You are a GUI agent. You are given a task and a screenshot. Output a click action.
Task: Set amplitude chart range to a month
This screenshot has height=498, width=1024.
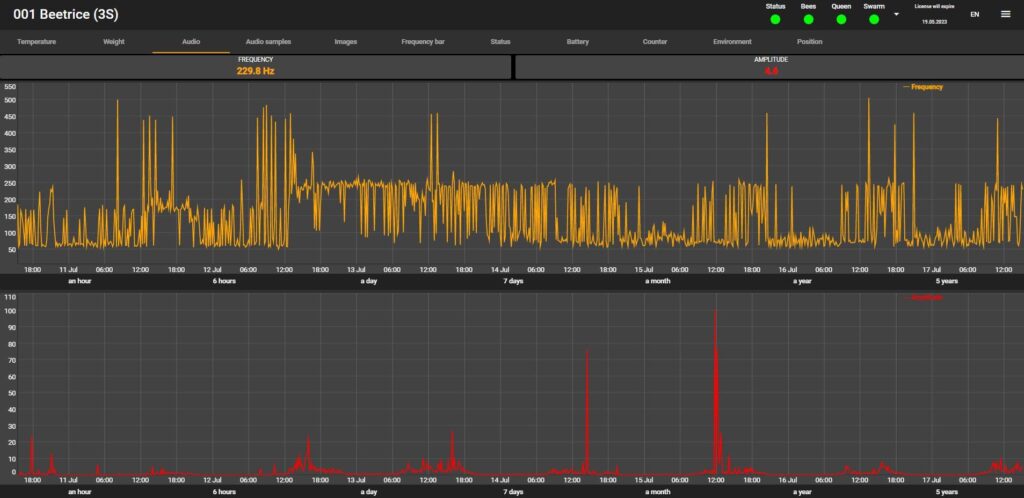(658, 492)
